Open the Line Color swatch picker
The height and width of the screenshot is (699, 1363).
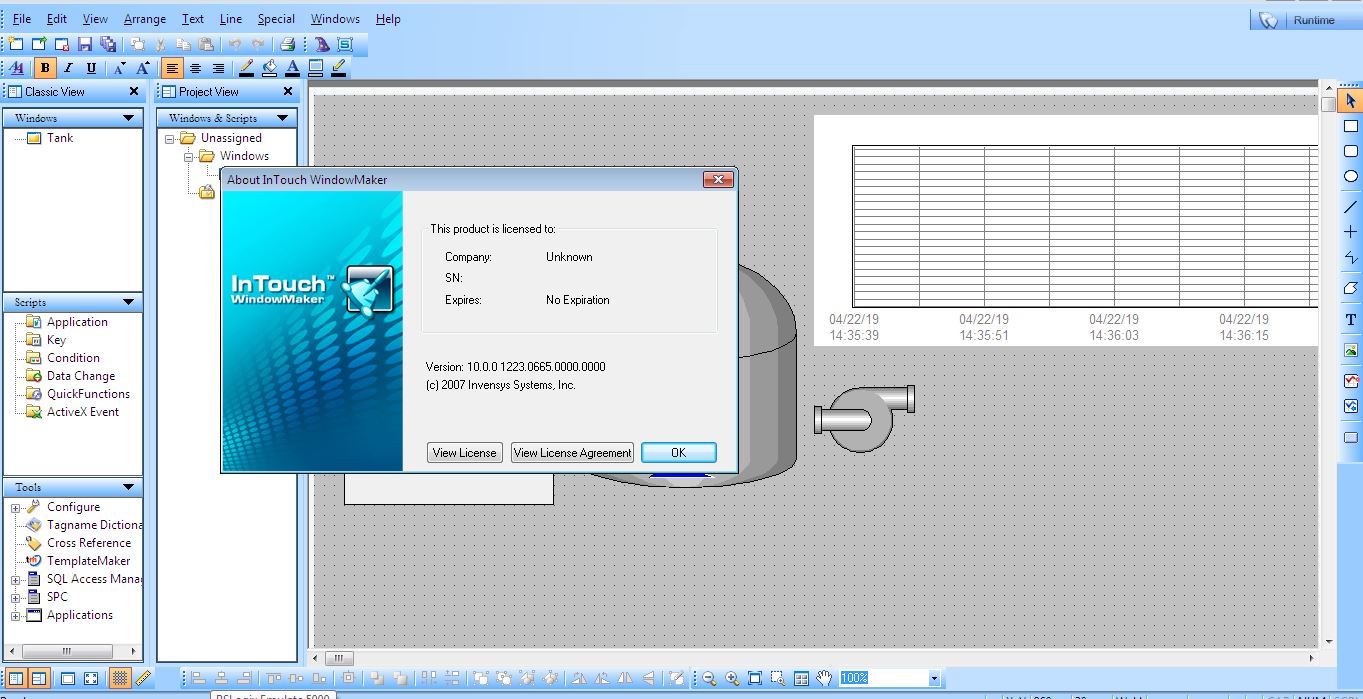247,68
